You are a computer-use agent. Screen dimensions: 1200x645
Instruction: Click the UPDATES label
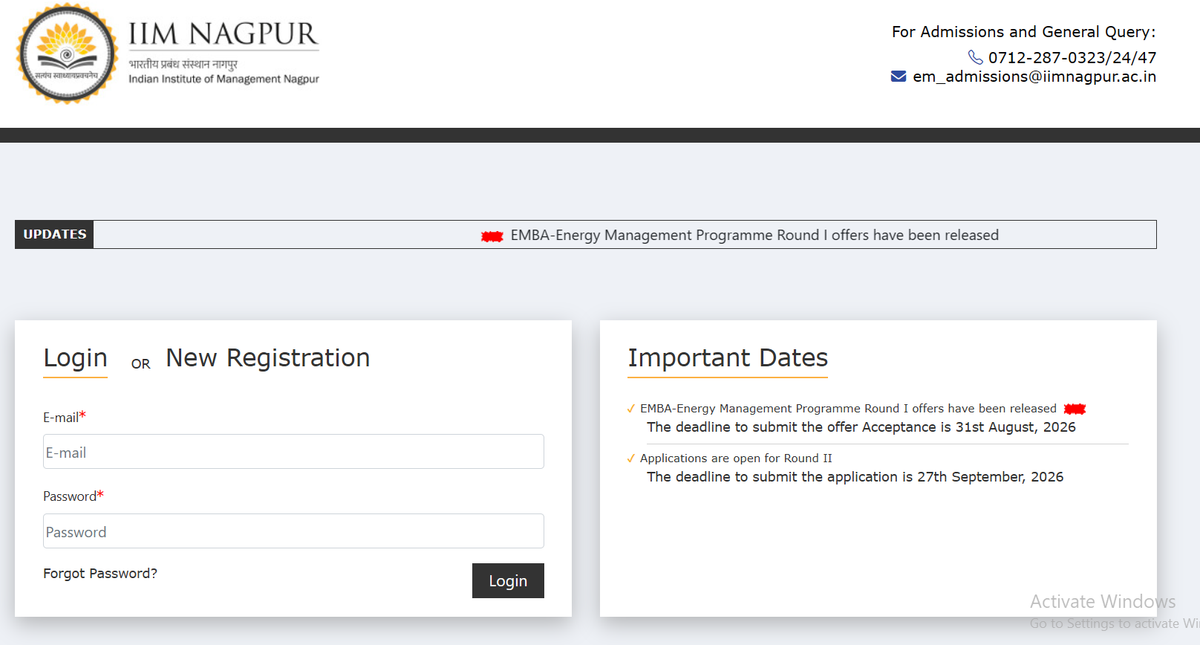54,234
